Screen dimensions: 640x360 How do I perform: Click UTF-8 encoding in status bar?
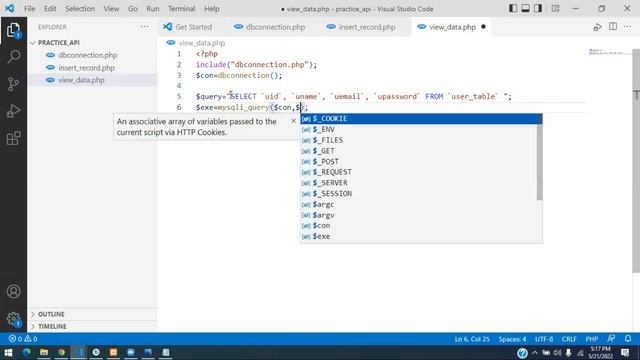point(544,339)
